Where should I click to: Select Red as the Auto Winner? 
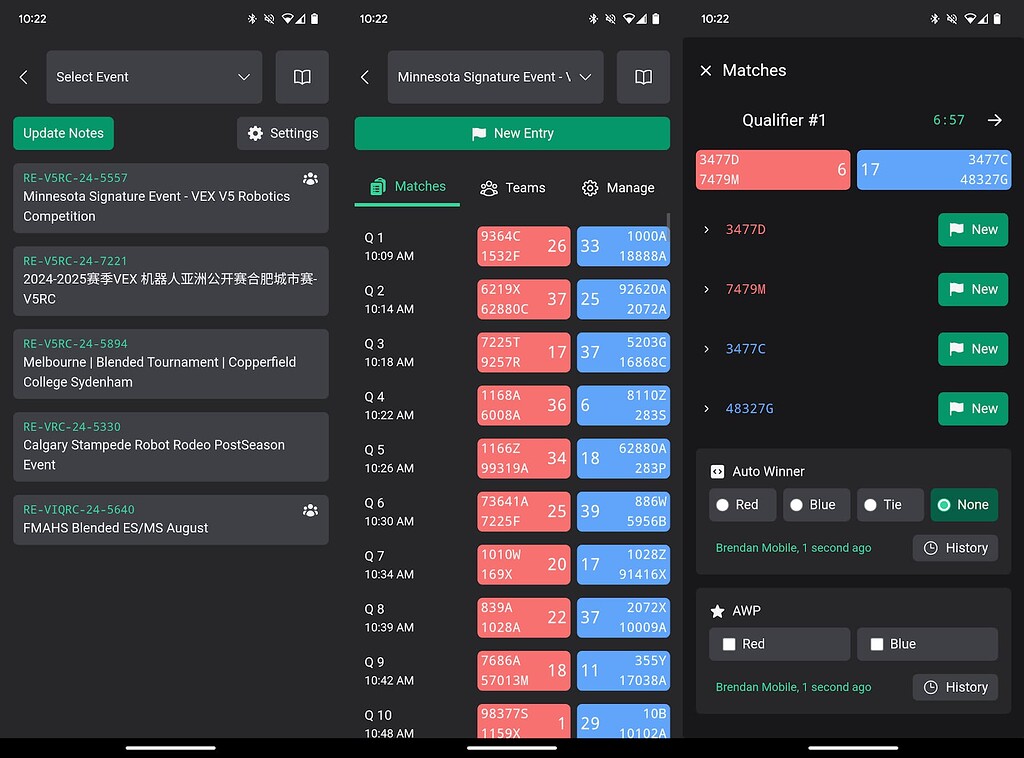(x=742, y=505)
